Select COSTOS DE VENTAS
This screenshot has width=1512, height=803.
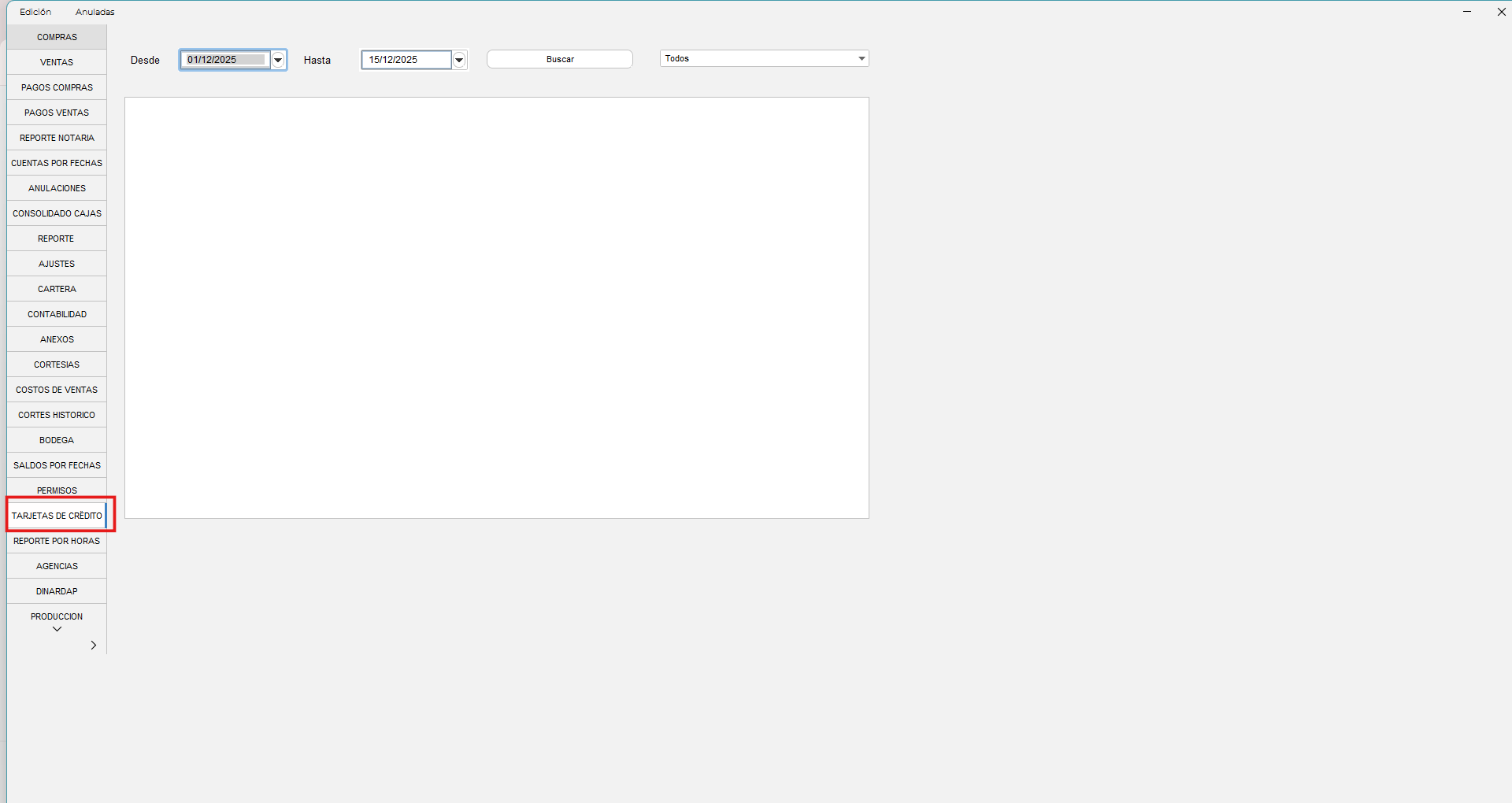[x=56, y=389]
